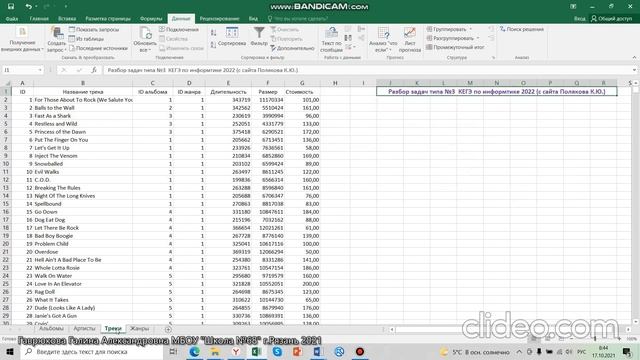The height and width of the screenshot is (360, 640).
Task: Click Промежуточный итог
Action: click(x=455, y=47)
